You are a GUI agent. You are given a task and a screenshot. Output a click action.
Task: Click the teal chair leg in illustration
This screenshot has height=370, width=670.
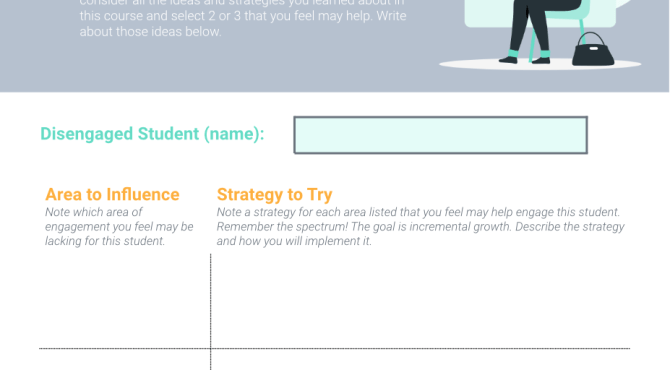click(x=532, y=45)
